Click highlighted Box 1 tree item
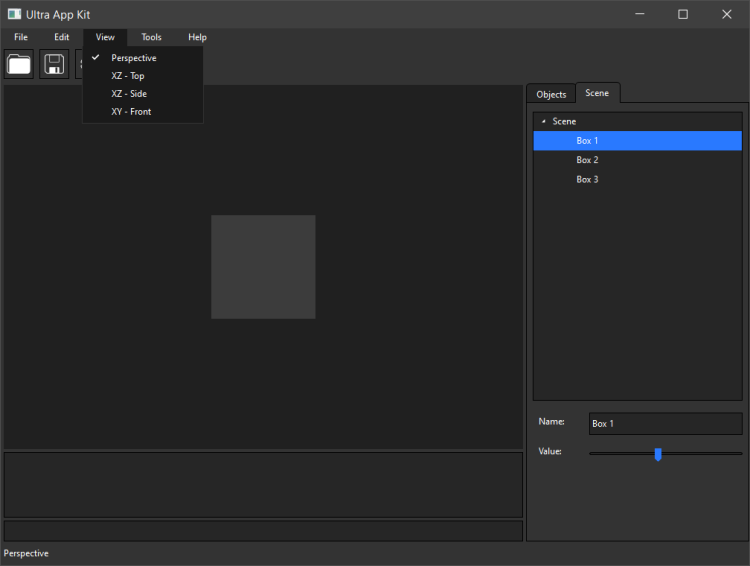The width and height of the screenshot is (750, 566). [x=587, y=141]
